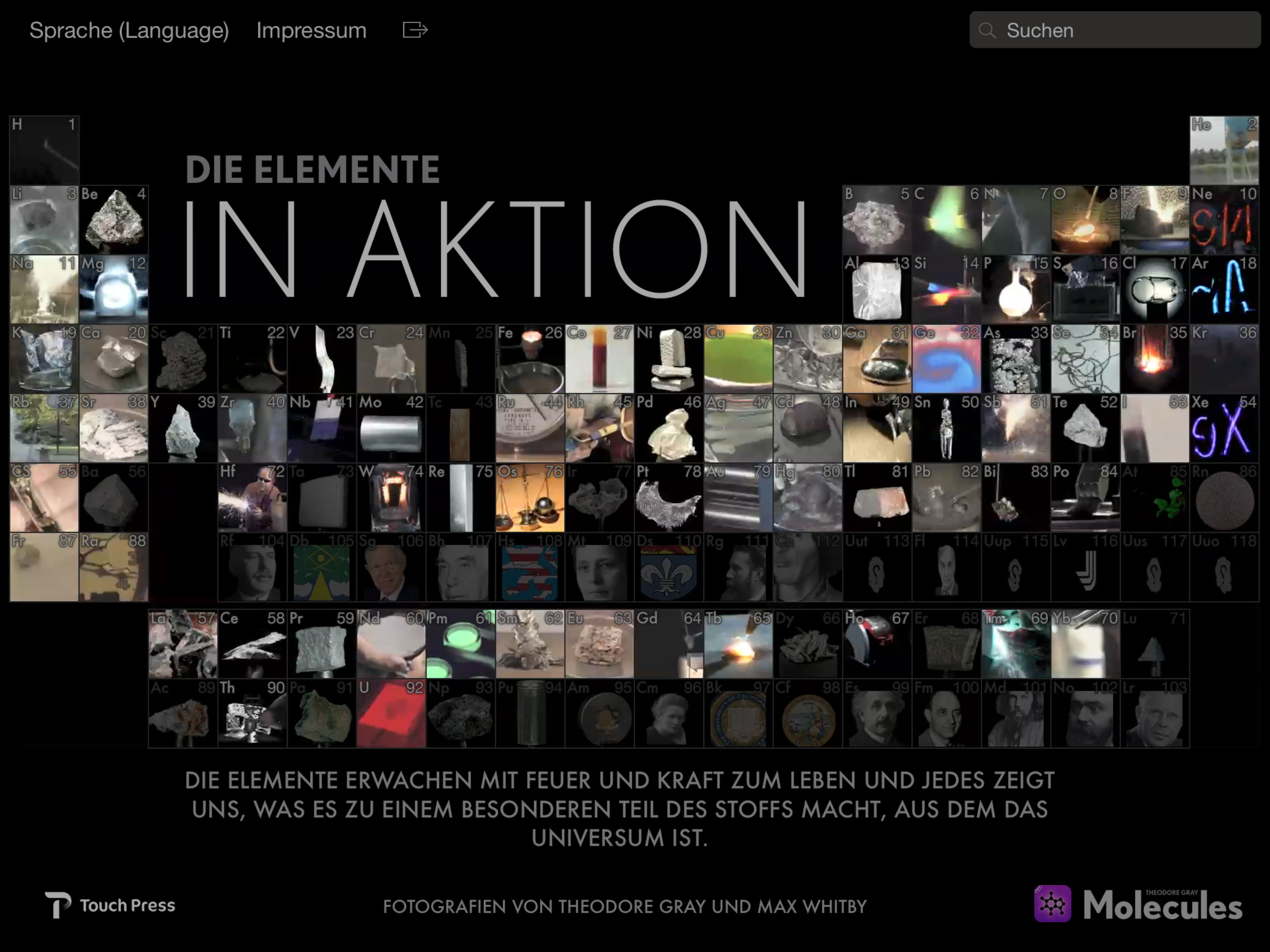Select the Magnesium (Mg 12) tile
This screenshot has height=952, width=1270.
click(114, 290)
